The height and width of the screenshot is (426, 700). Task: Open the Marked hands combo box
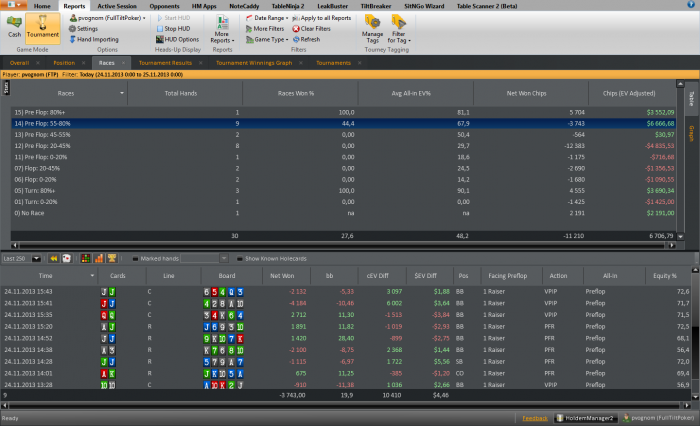pyautogui.click(x=204, y=259)
